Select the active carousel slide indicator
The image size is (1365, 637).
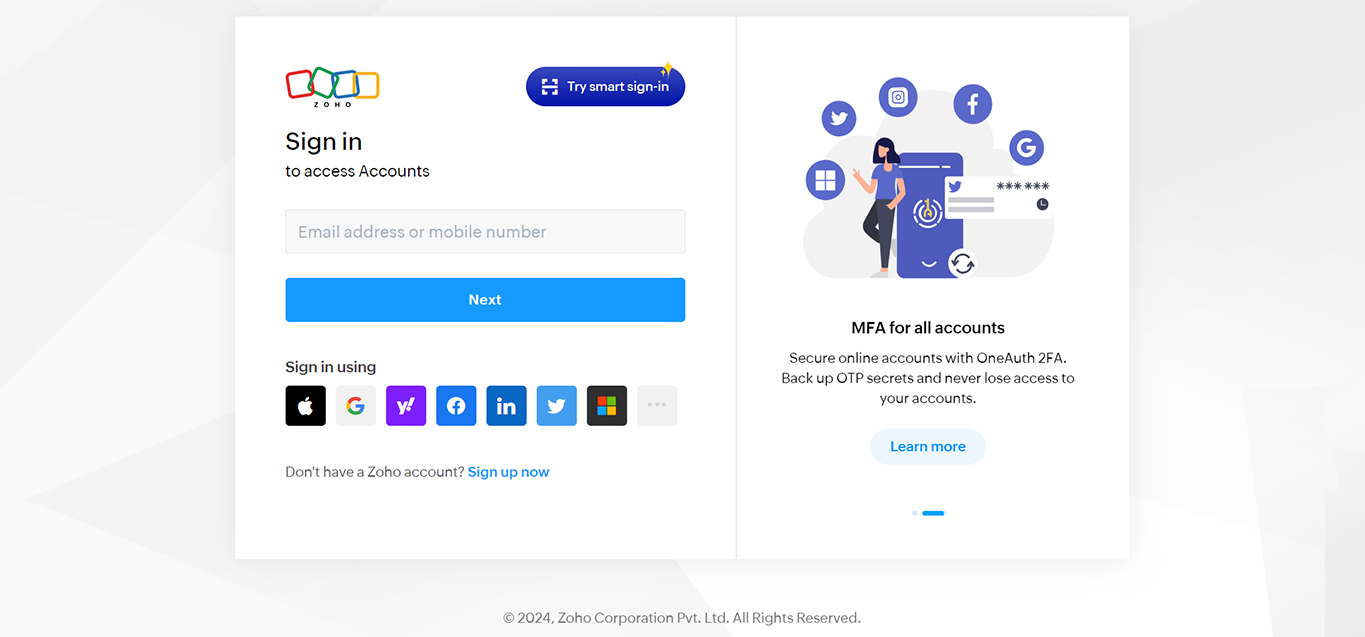(933, 513)
